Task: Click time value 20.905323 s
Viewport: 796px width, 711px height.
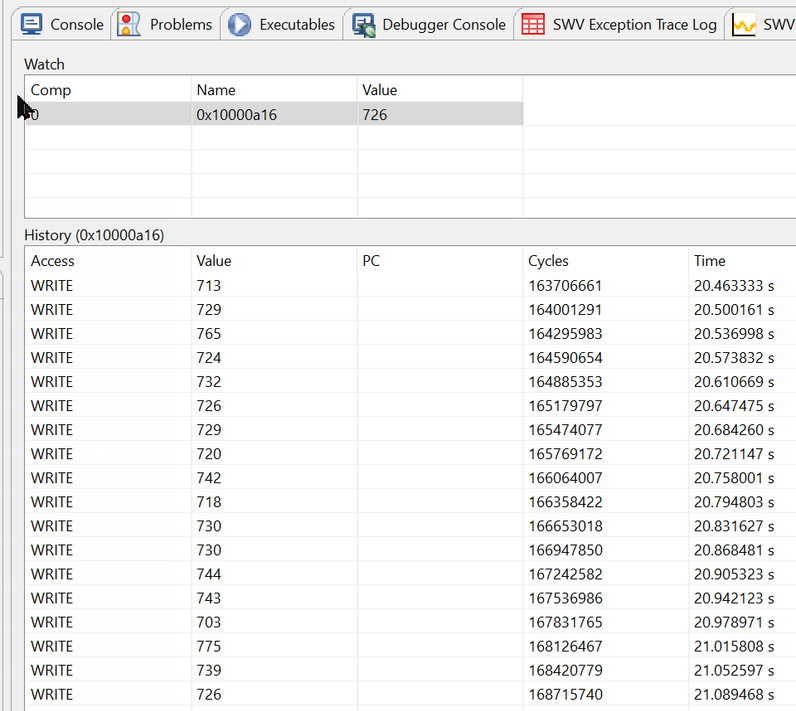Action: point(734,574)
